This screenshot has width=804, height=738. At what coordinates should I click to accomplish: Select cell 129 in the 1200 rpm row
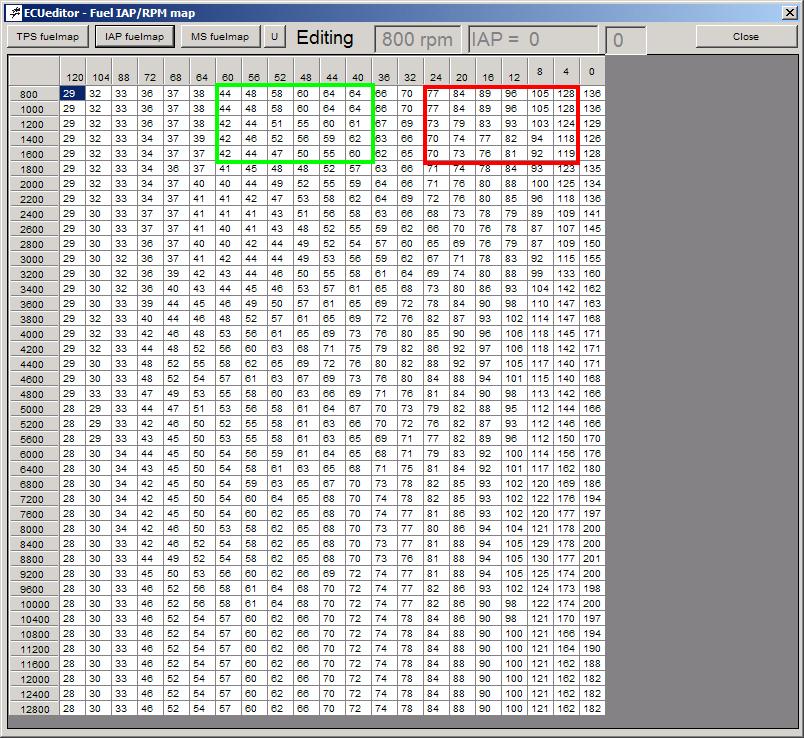[x=592, y=124]
